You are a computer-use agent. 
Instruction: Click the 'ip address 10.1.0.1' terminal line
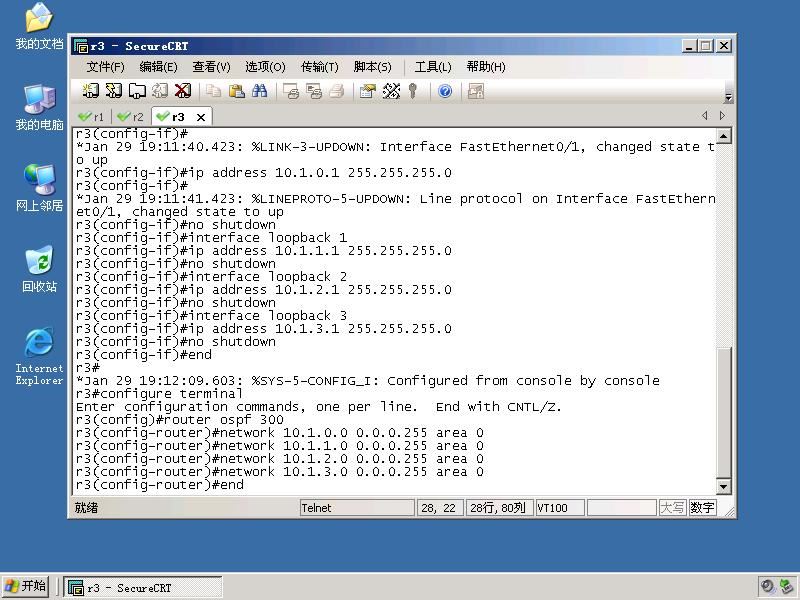pyautogui.click(x=264, y=173)
